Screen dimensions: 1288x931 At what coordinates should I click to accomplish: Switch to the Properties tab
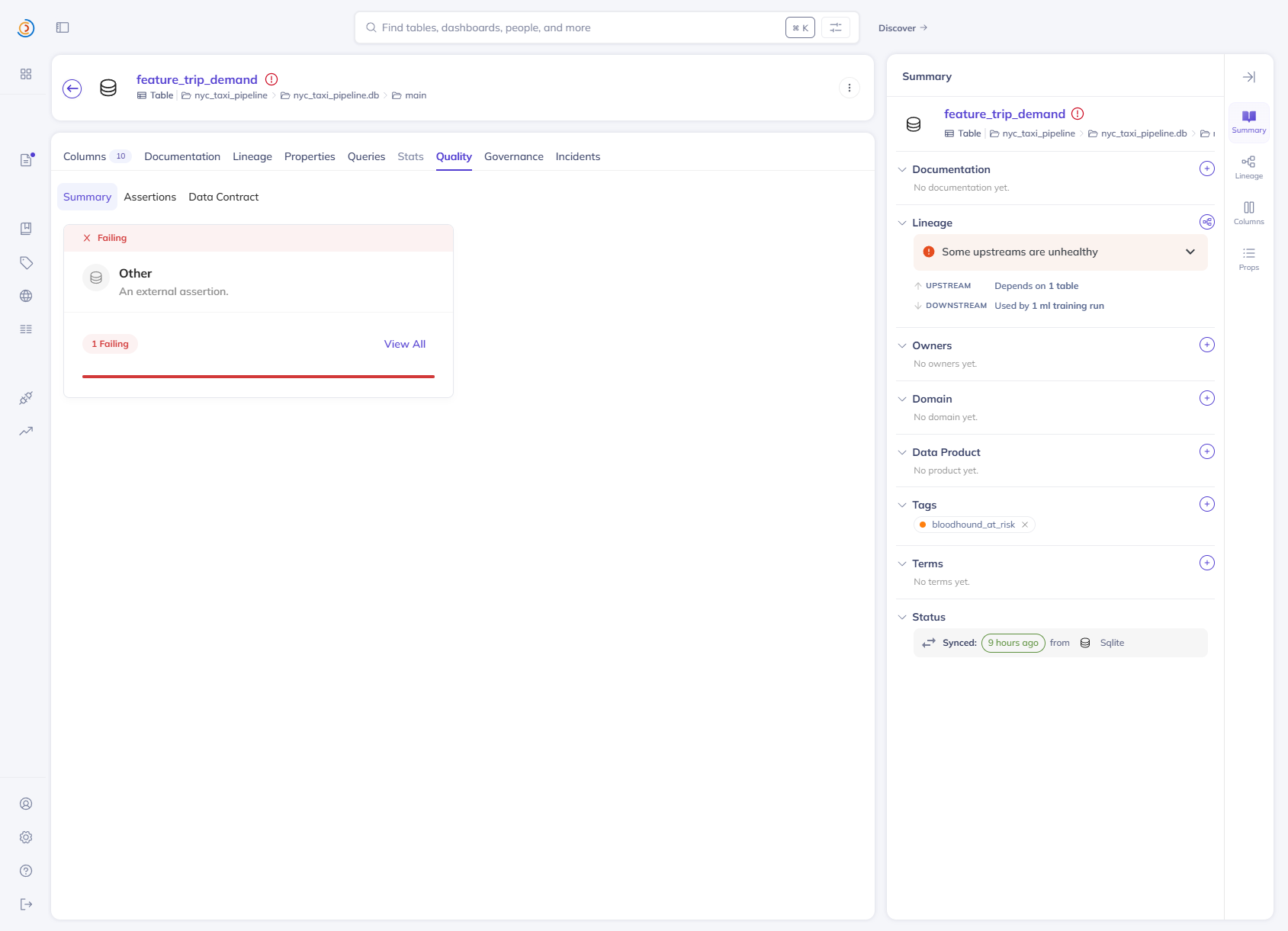pos(310,156)
